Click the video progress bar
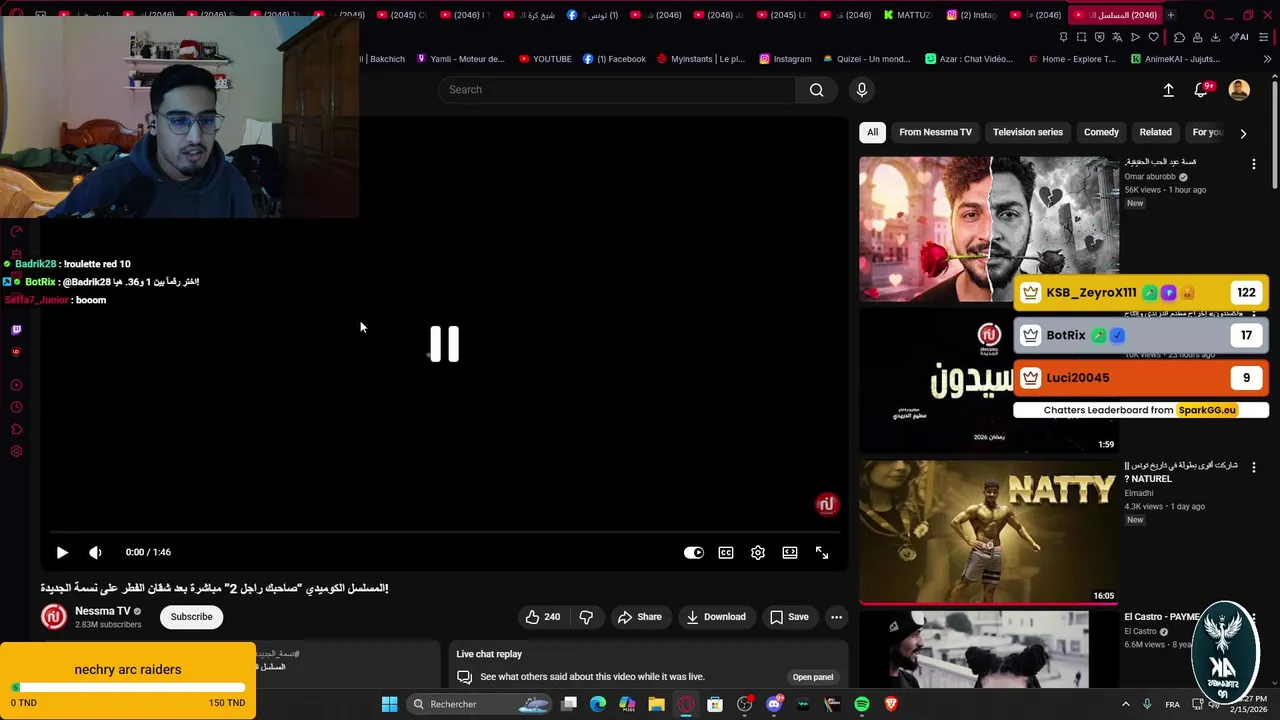Image resolution: width=1280 pixels, height=720 pixels. click(x=444, y=532)
